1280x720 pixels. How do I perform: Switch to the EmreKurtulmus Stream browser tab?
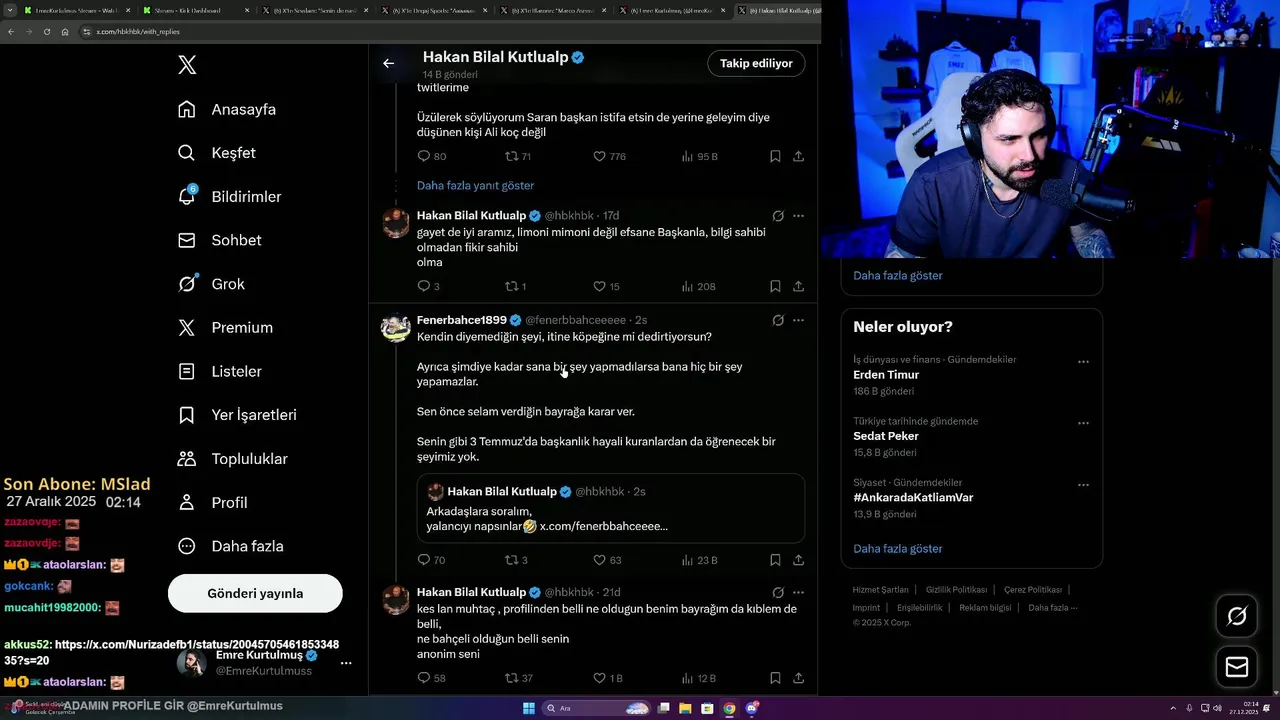pos(76,10)
